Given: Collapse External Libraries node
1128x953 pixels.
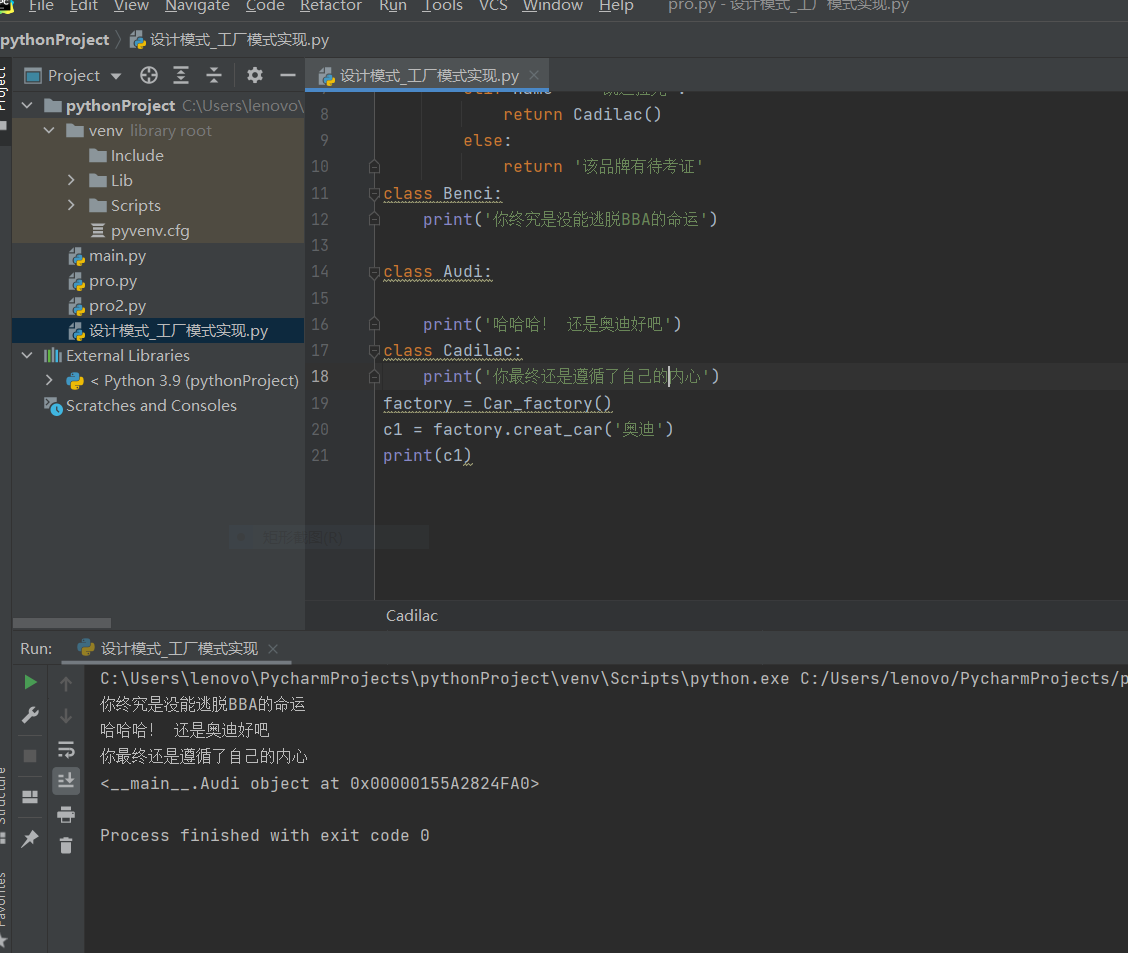Looking at the screenshot, I should tap(27, 355).
